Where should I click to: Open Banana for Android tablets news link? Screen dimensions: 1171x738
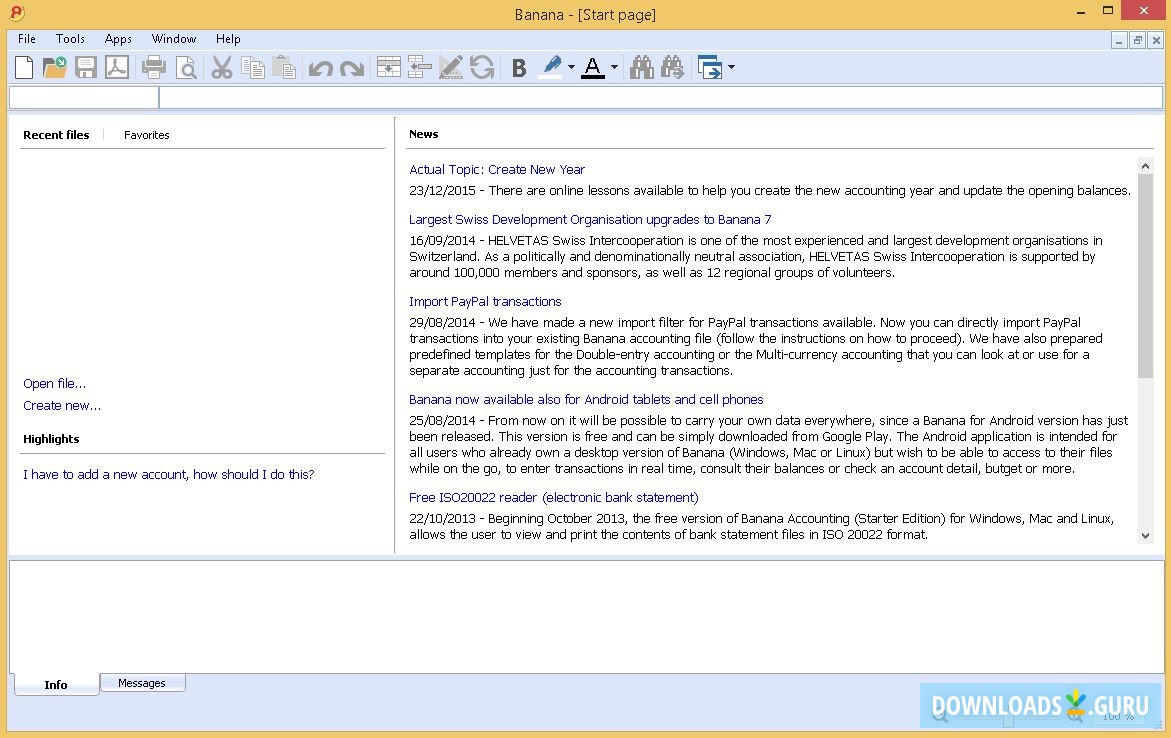tap(586, 400)
